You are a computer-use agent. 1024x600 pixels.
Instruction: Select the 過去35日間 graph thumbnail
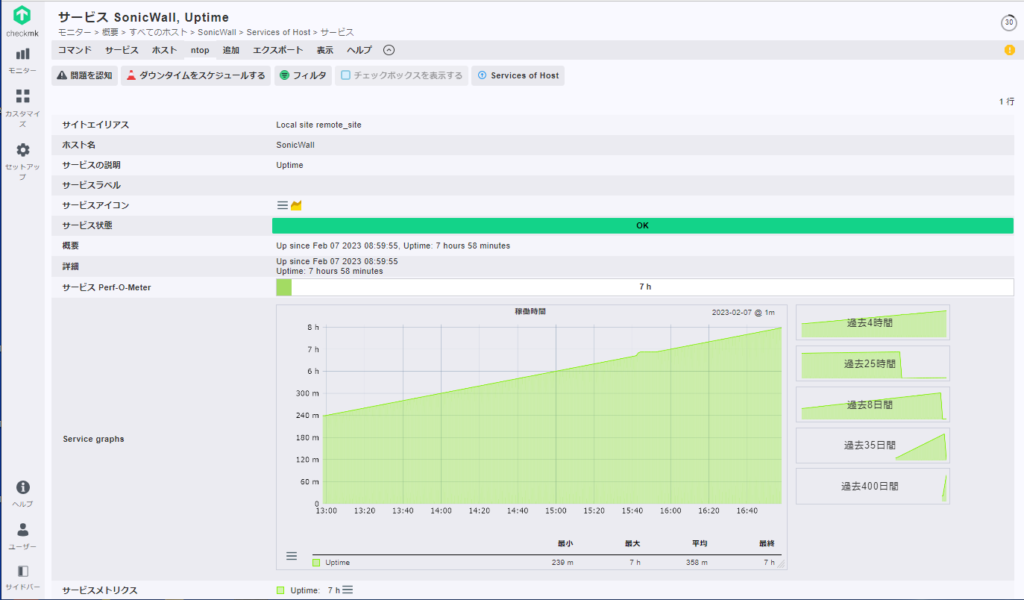(872, 445)
